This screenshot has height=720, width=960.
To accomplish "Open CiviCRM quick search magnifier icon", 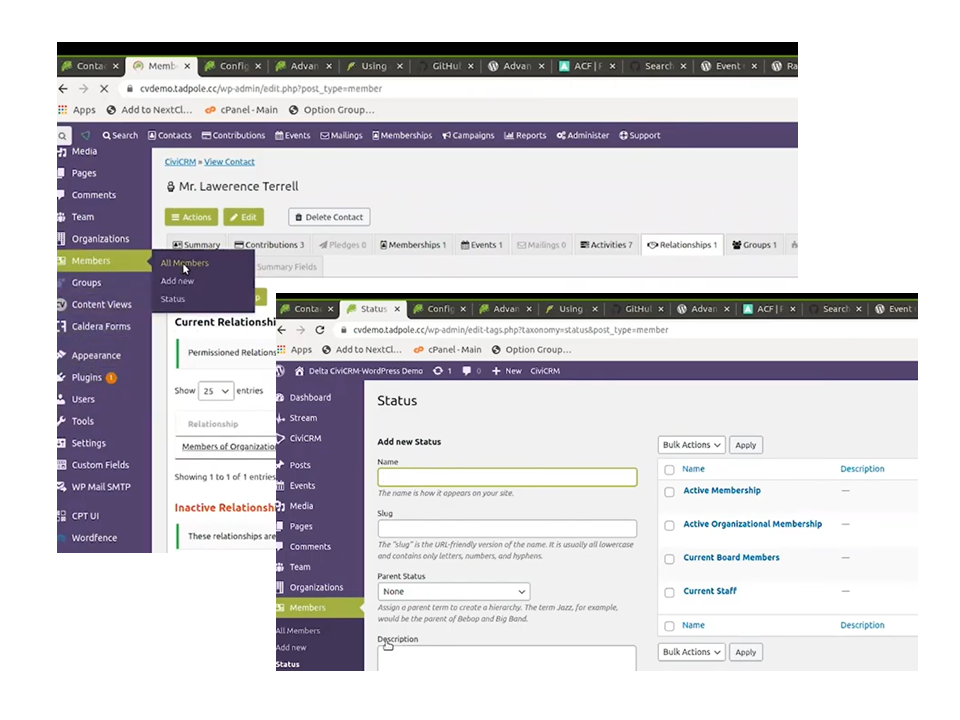I will pos(62,136).
